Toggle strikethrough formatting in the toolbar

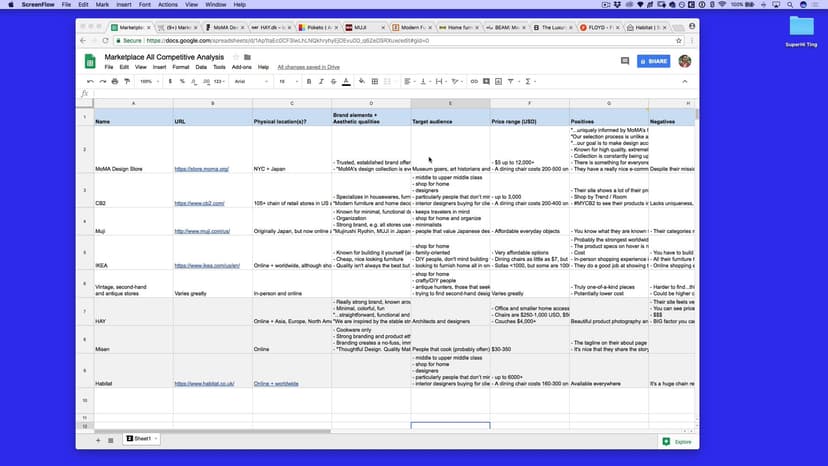coord(336,81)
